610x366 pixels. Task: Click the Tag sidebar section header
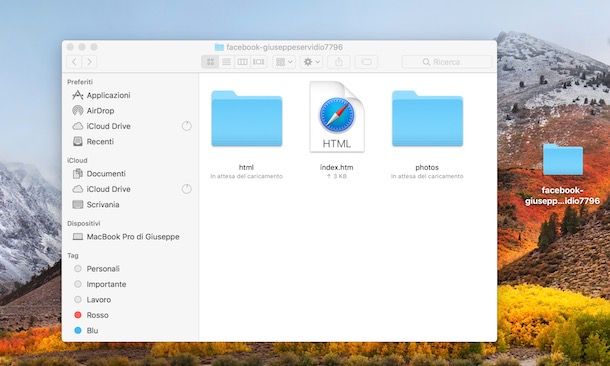tap(73, 256)
